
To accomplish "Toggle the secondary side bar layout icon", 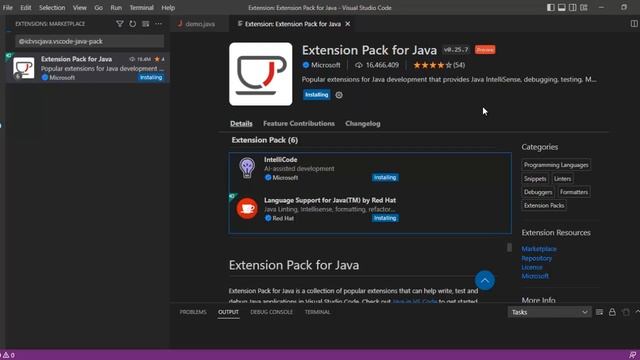I will click(573, 7).
